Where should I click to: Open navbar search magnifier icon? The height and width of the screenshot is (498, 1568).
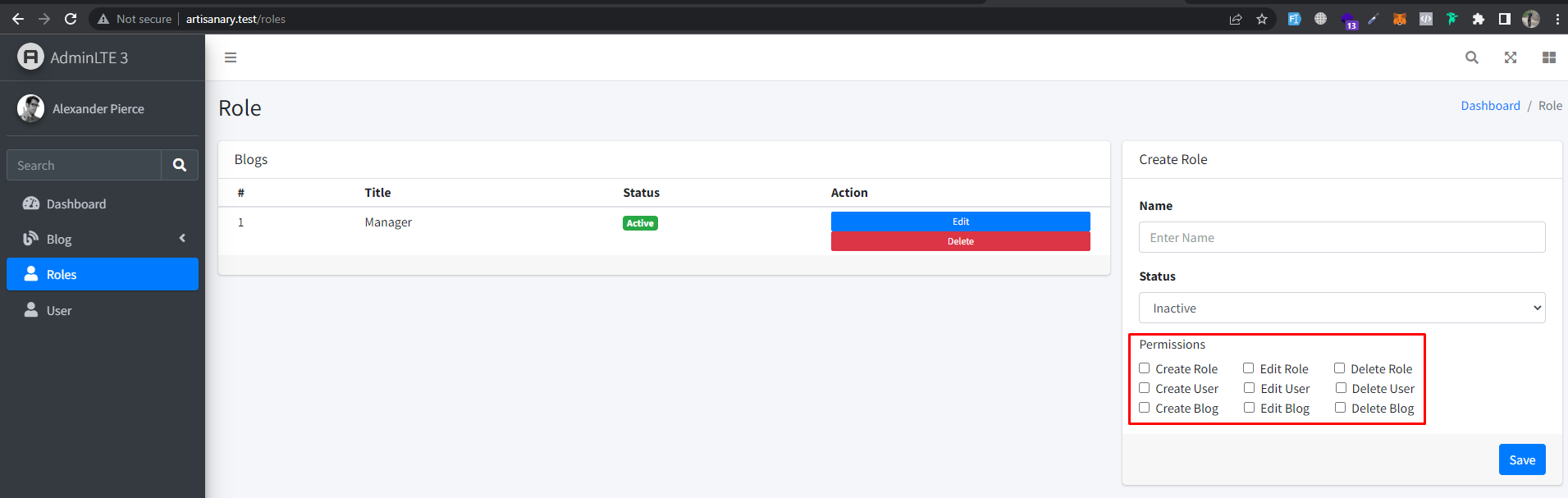[1472, 57]
